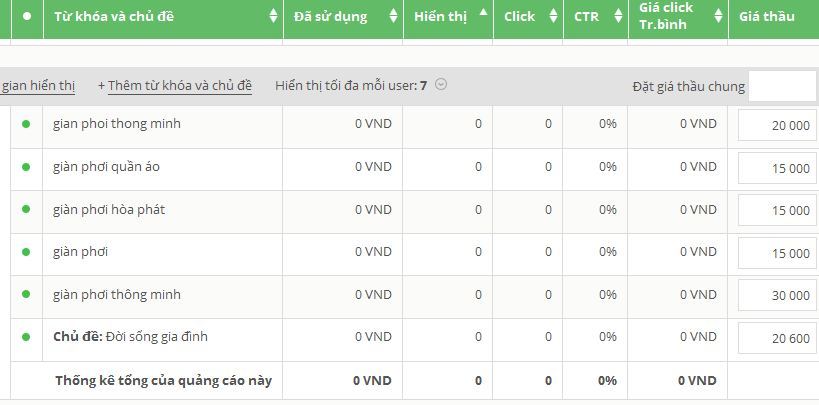Expand max impressions per user dropdown
The width and height of the screenshot is (819, 405).
(441, 84)
